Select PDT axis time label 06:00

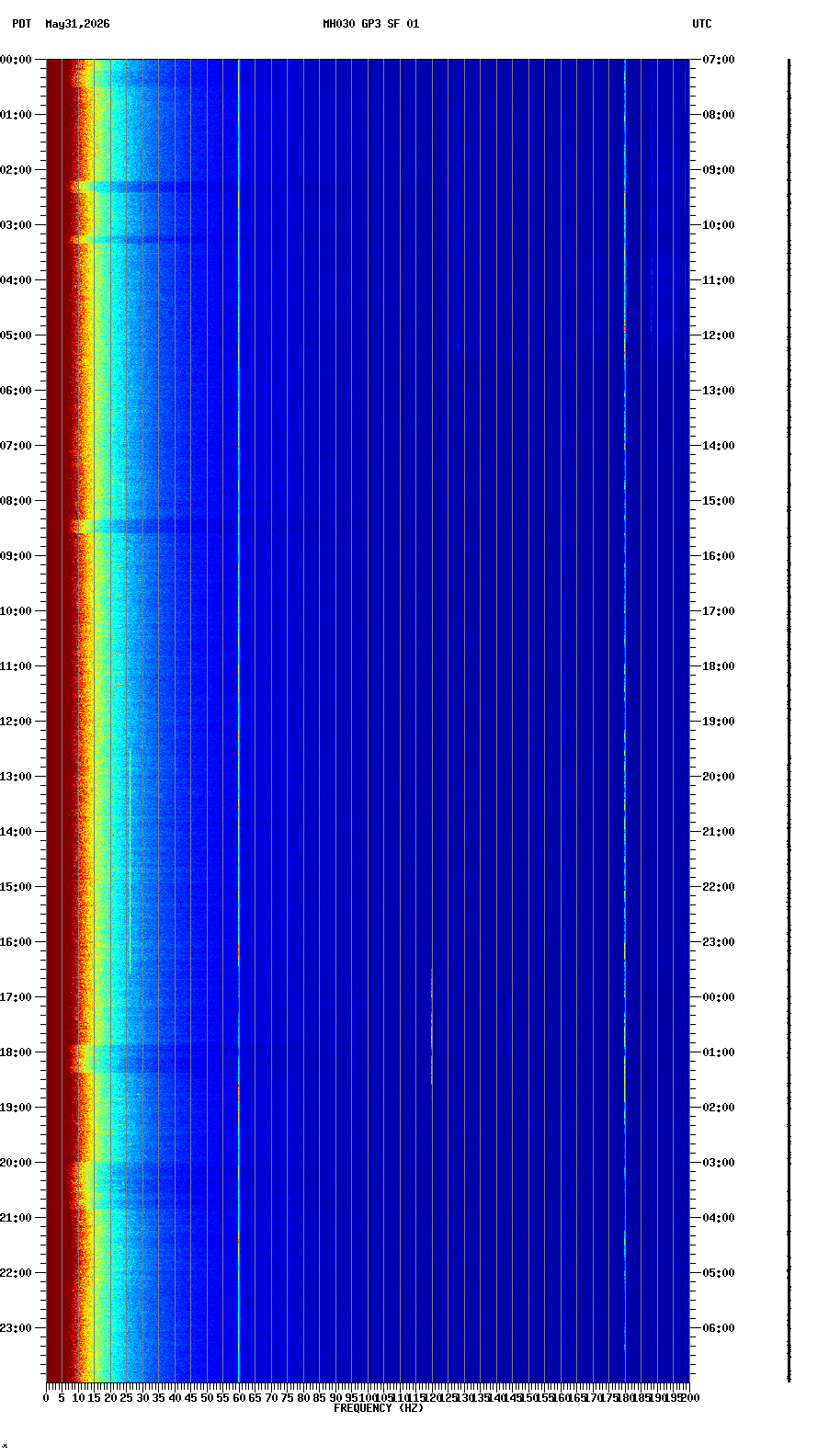pyautogui.click(x=16, y=391)
